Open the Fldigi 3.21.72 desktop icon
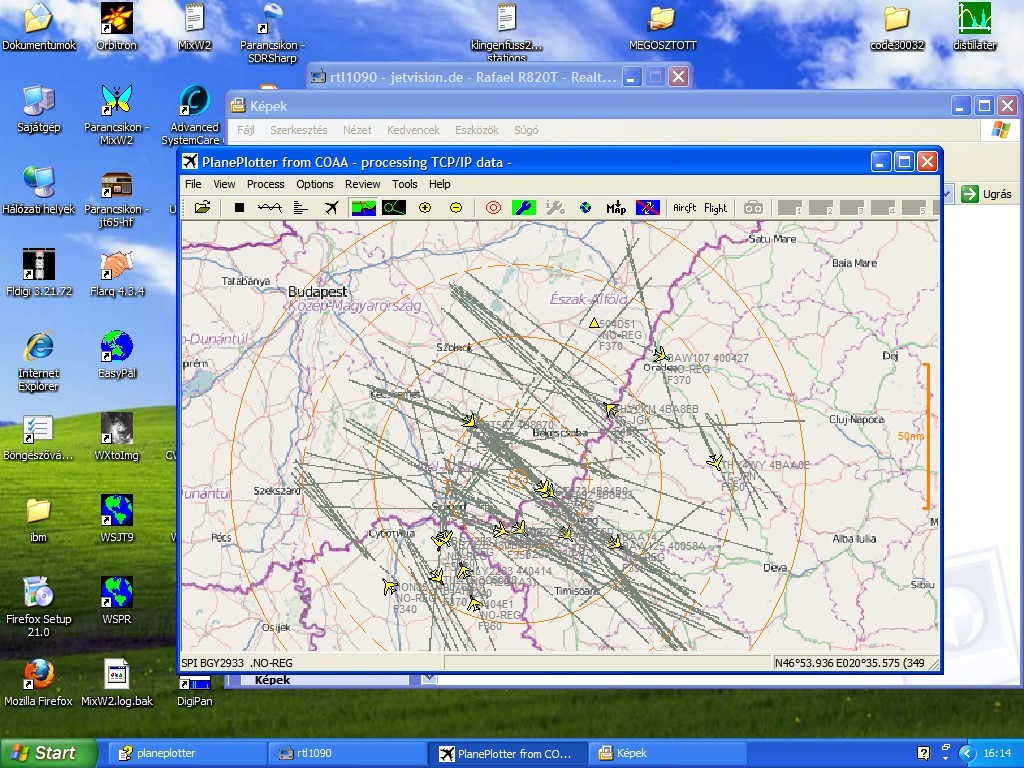Image resolution: width=1024 pixels, height=768 pixels. coord(39,272)
